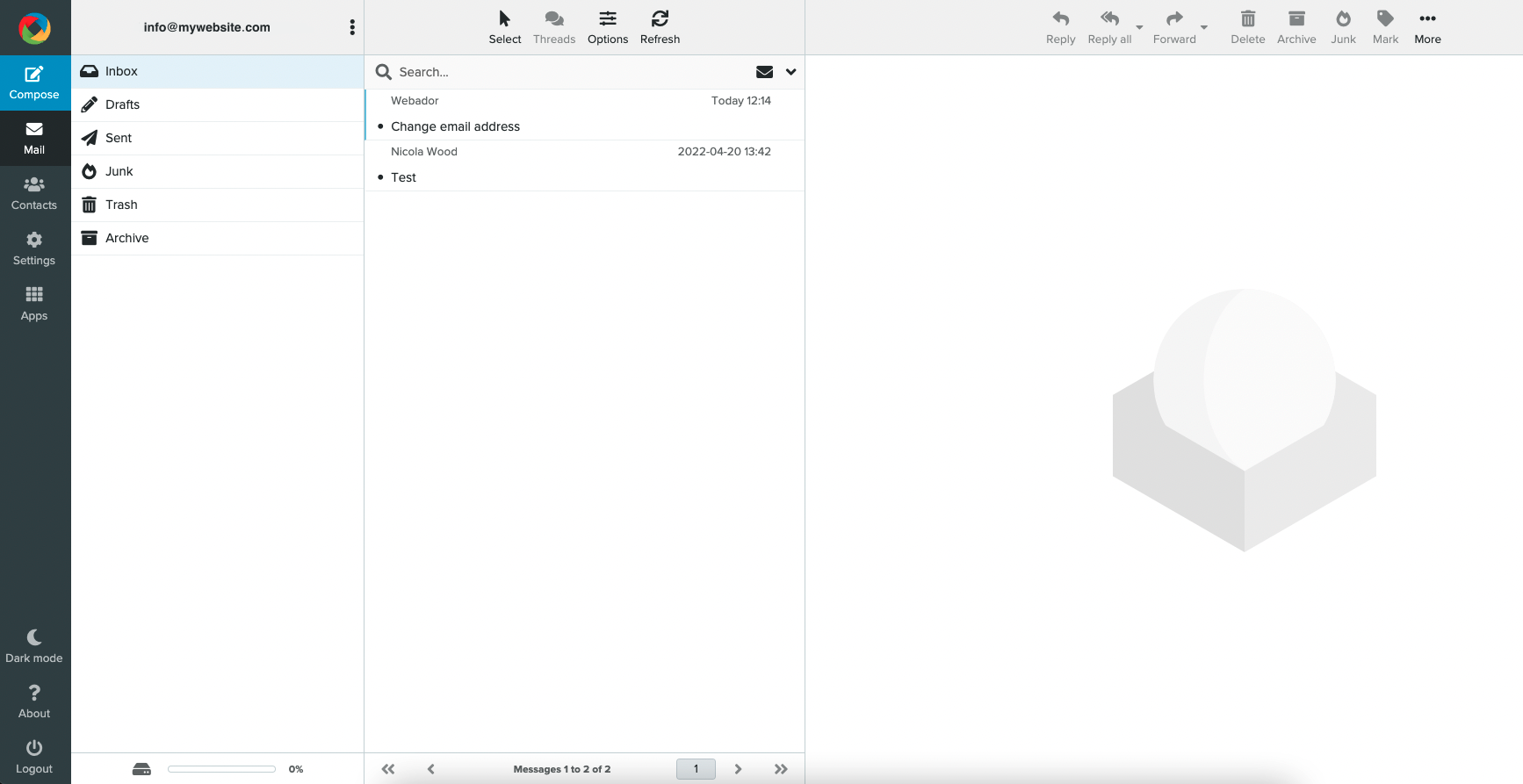Screen dimensions: 1523x784
Task: Open the 'Change email address' message
Action: click(455, 126)
